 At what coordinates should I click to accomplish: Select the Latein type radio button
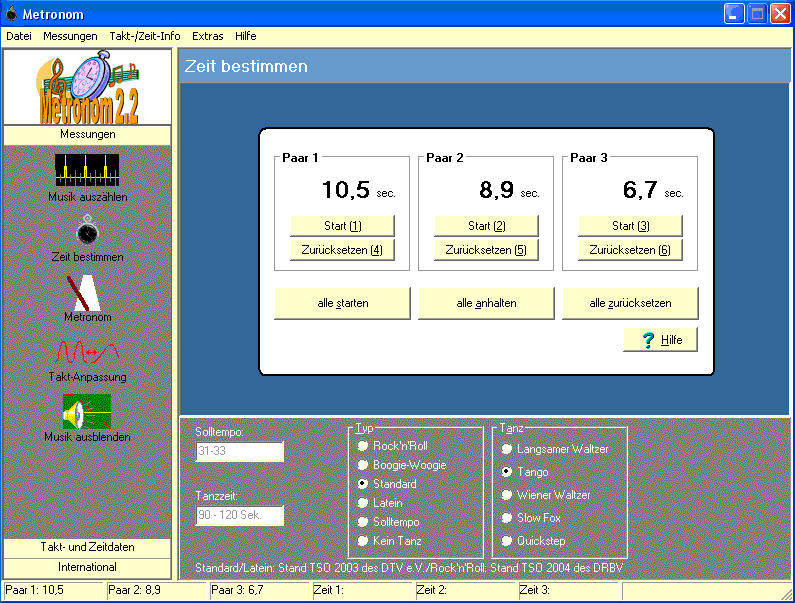(x=363, y=503)
